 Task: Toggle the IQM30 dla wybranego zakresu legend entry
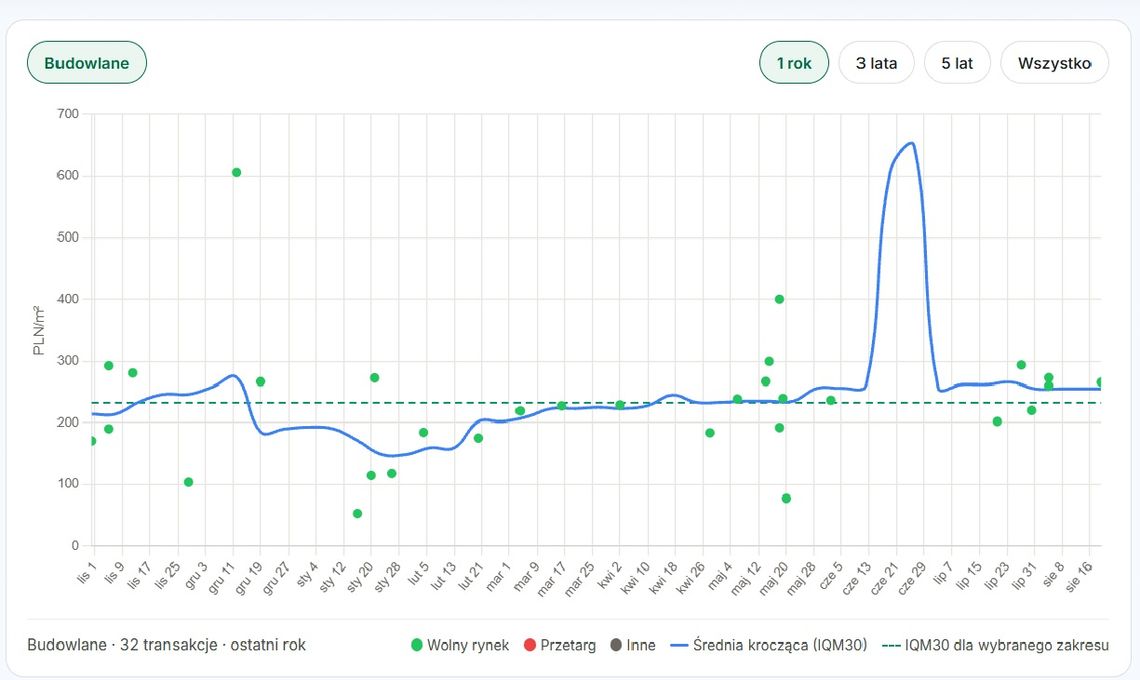click(995, 645)
